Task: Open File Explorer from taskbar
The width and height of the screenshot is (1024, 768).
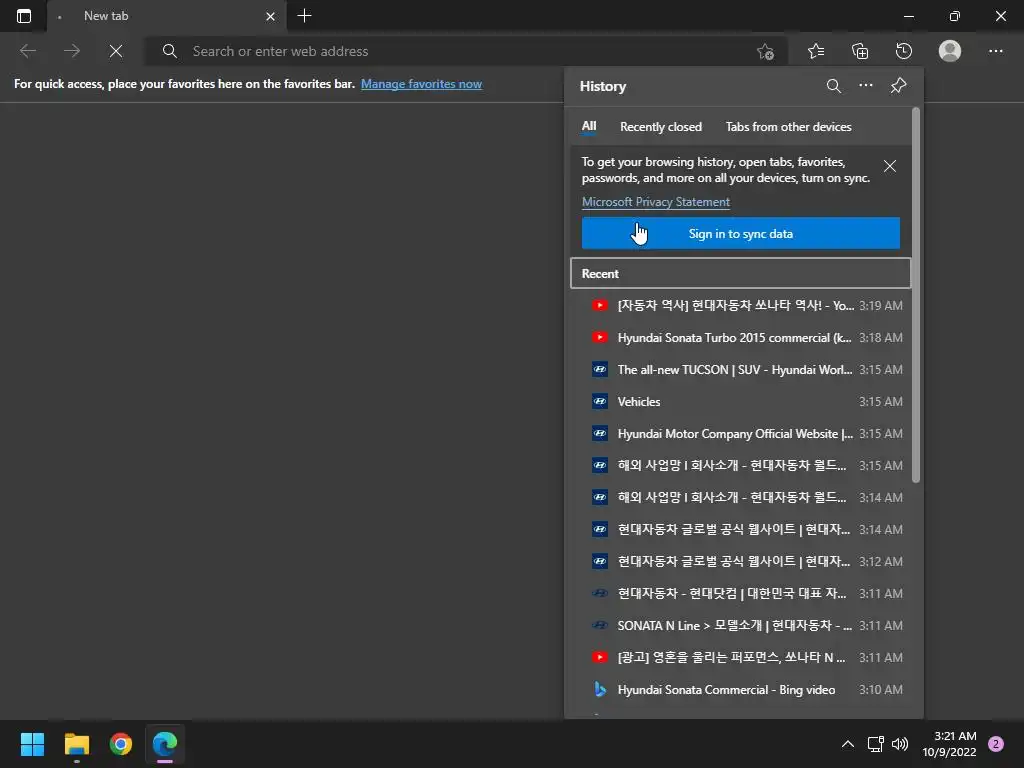Action: tap(76, 744)
